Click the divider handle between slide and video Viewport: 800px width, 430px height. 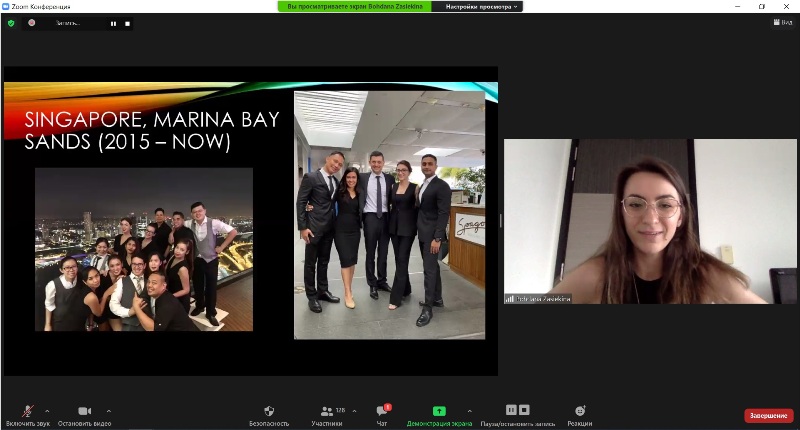pyautogui.click(x=501, y=221)
